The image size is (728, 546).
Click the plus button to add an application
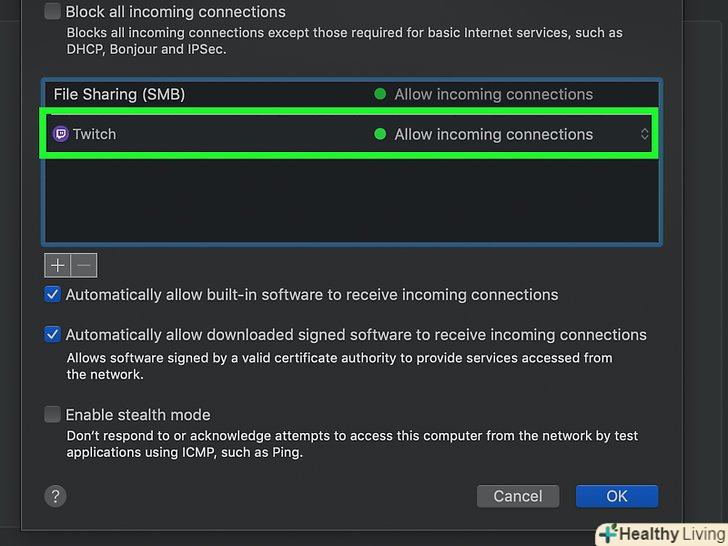click(x=58, y=265)
